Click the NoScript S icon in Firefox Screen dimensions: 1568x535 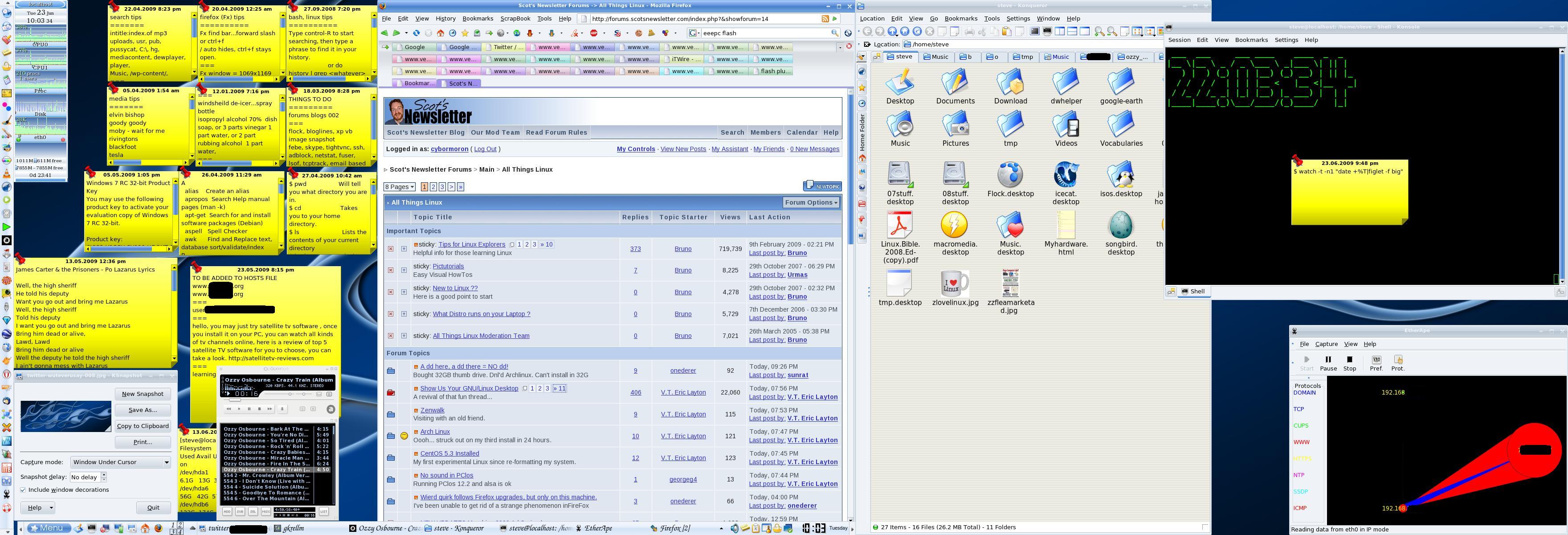point(618,33)
